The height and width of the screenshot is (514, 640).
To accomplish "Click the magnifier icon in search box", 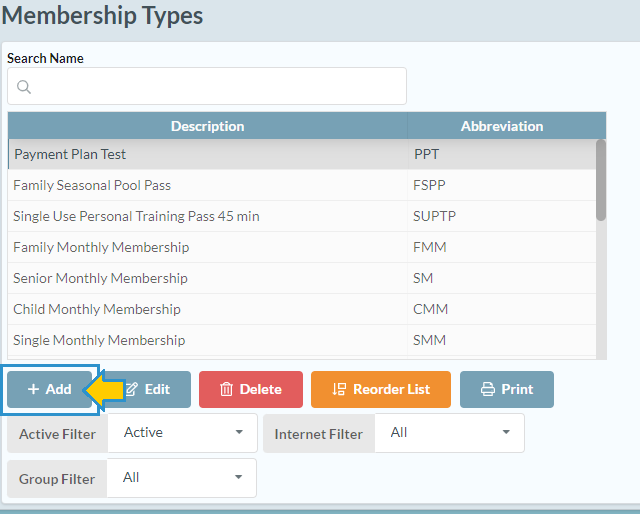I will 24,87.
